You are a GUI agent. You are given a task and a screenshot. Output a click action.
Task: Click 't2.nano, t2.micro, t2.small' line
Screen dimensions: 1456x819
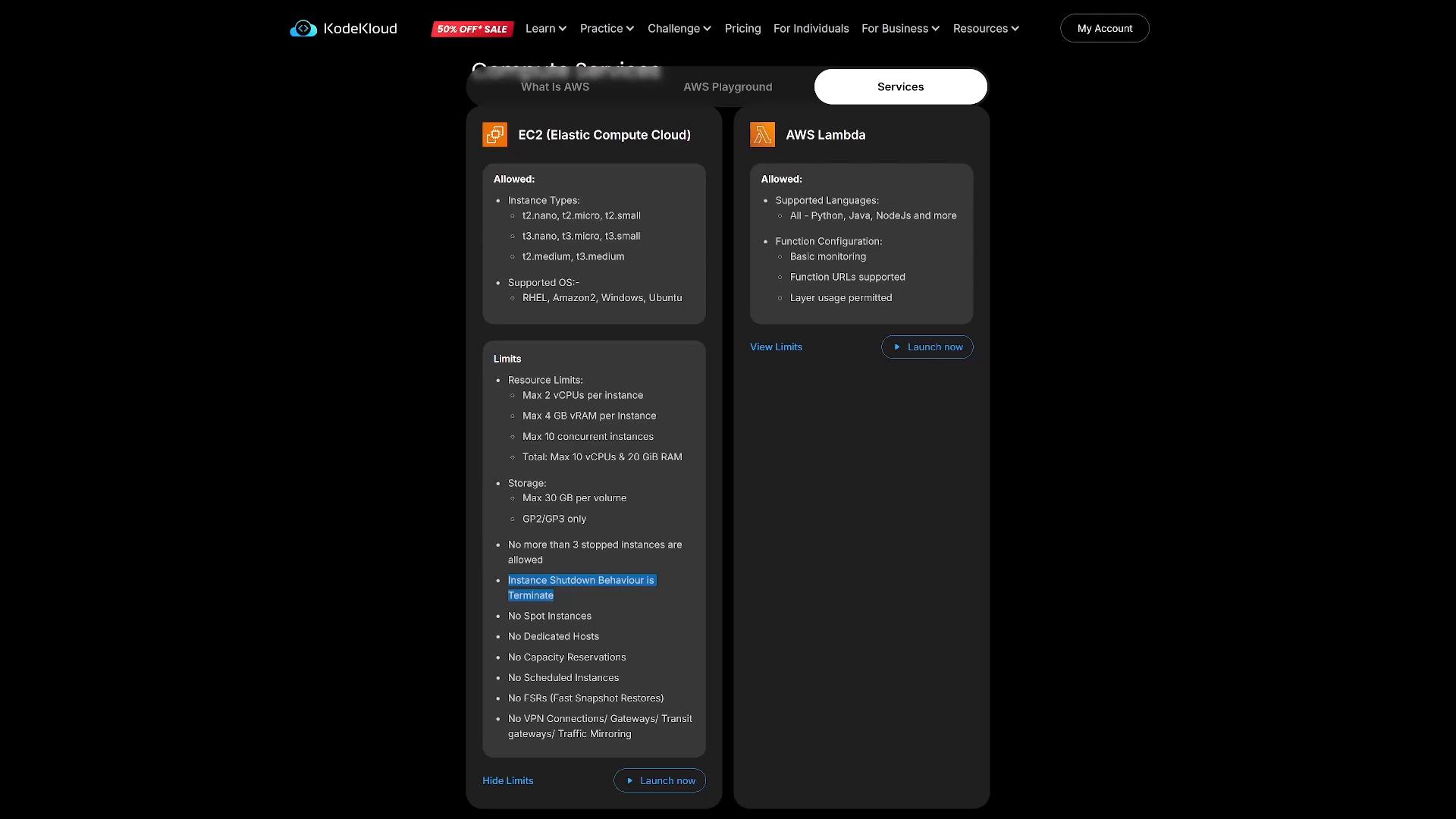[x=582, y=216]
